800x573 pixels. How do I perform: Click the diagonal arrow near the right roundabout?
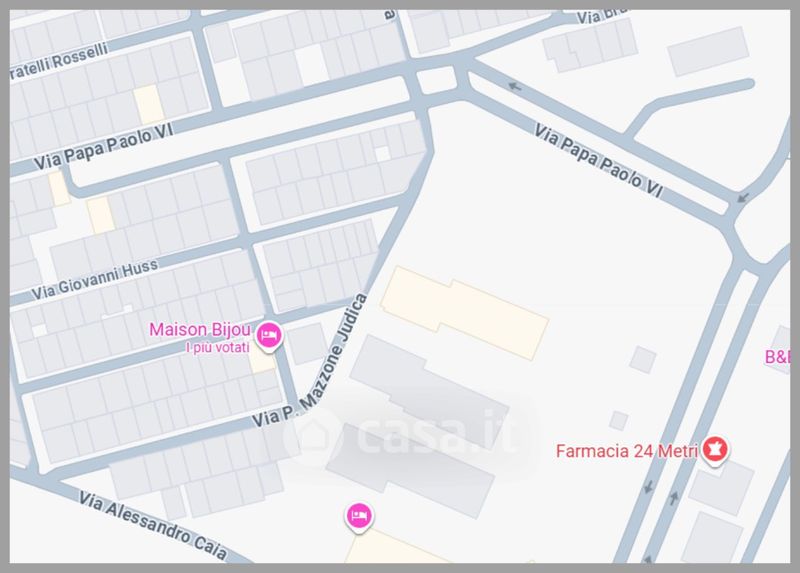(x=743, y=197)
